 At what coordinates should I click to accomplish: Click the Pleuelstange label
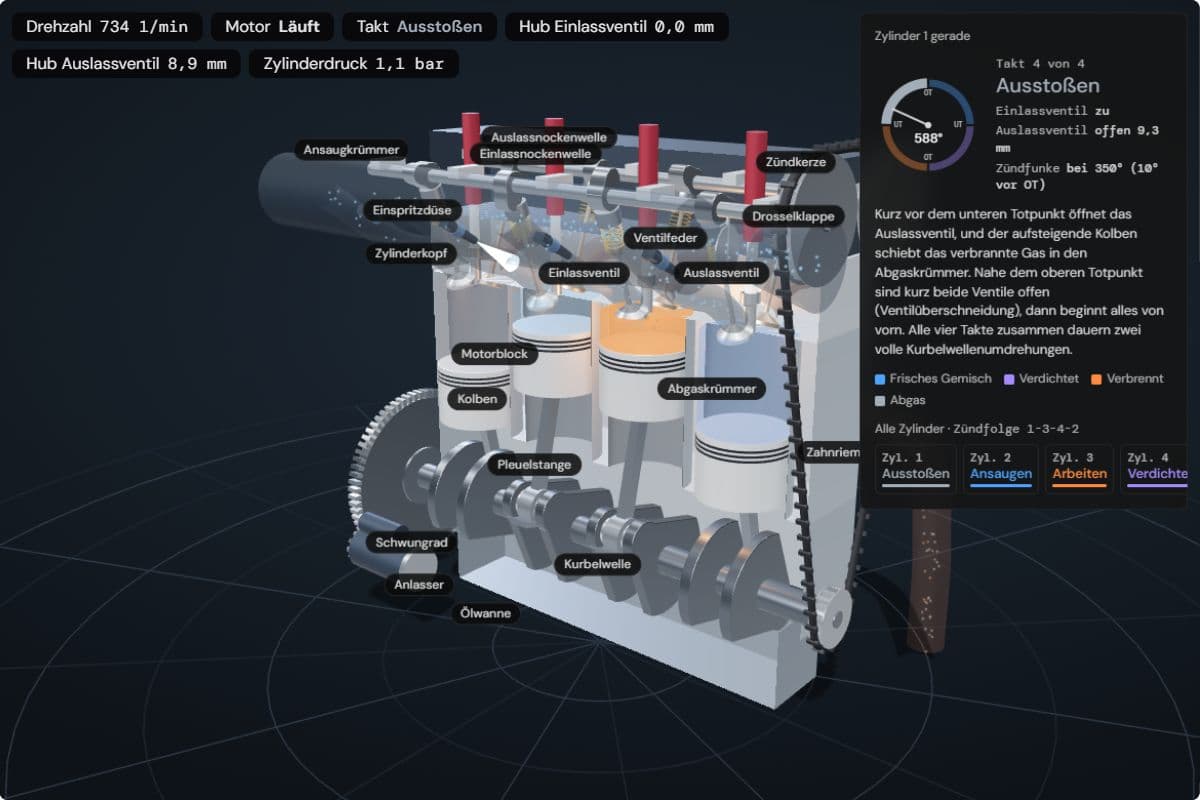coord(534,464)
